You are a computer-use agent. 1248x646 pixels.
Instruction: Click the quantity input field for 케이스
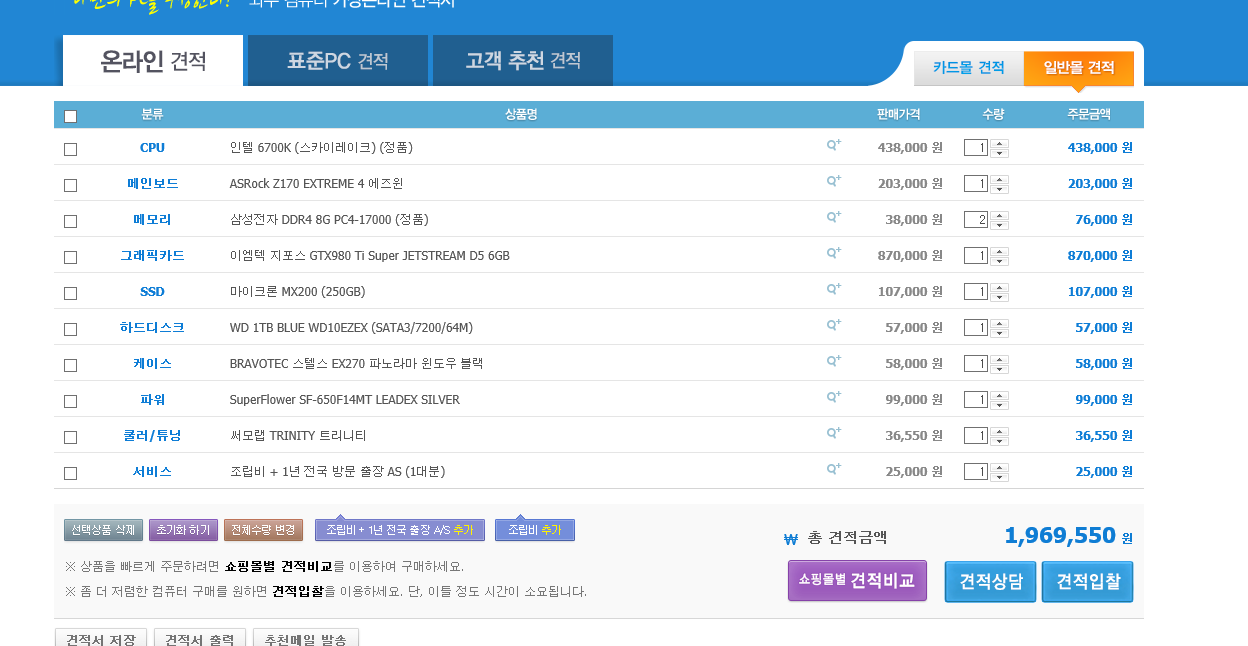[x=975, y=364]
